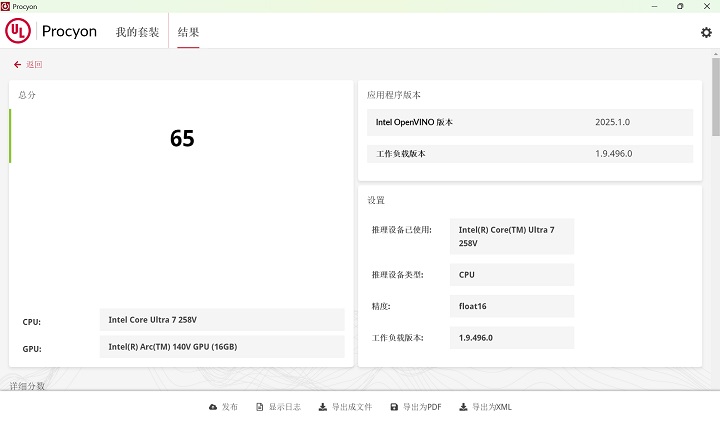The image size is (720, 422).
Task: Click the 导出为PDF save icon
Action: pyautogui.click(x=394, y=407)
